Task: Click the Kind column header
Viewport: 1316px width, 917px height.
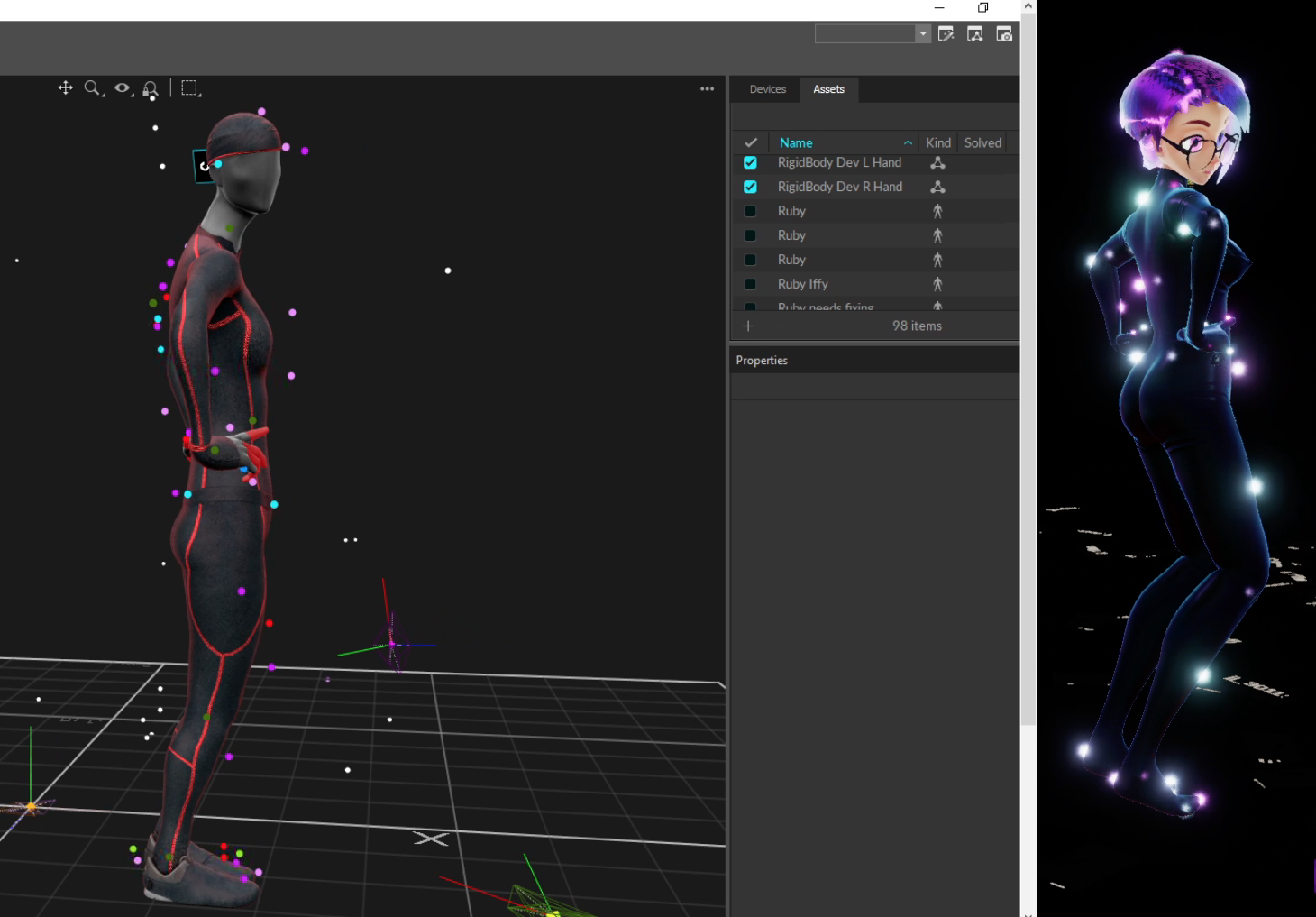Action: 937,142
